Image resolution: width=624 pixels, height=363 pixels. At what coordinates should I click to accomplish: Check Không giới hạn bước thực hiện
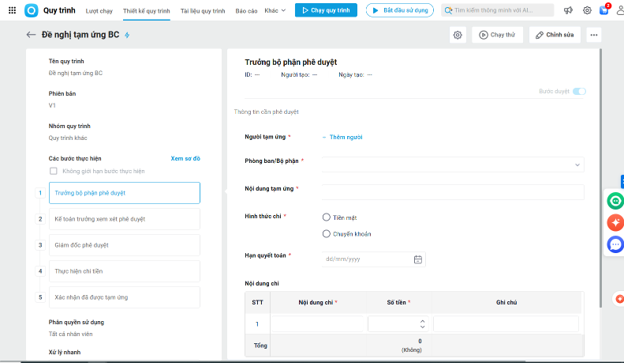click(53, 171)
